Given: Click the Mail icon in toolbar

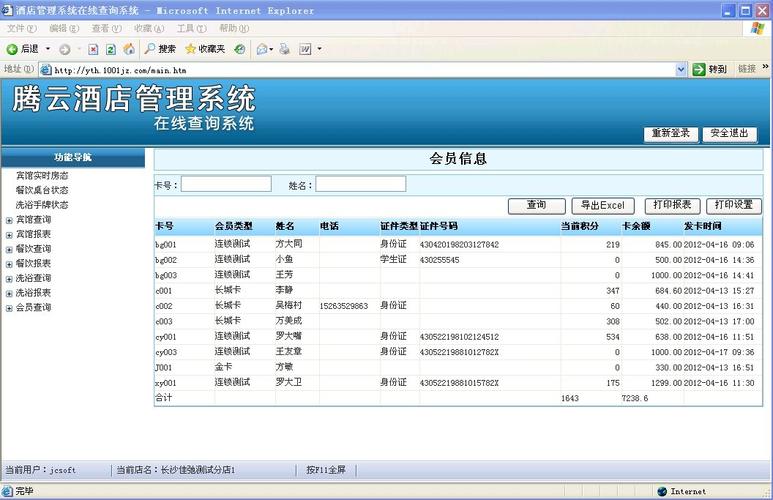Looking at the screenshot, I should [263, 49].
